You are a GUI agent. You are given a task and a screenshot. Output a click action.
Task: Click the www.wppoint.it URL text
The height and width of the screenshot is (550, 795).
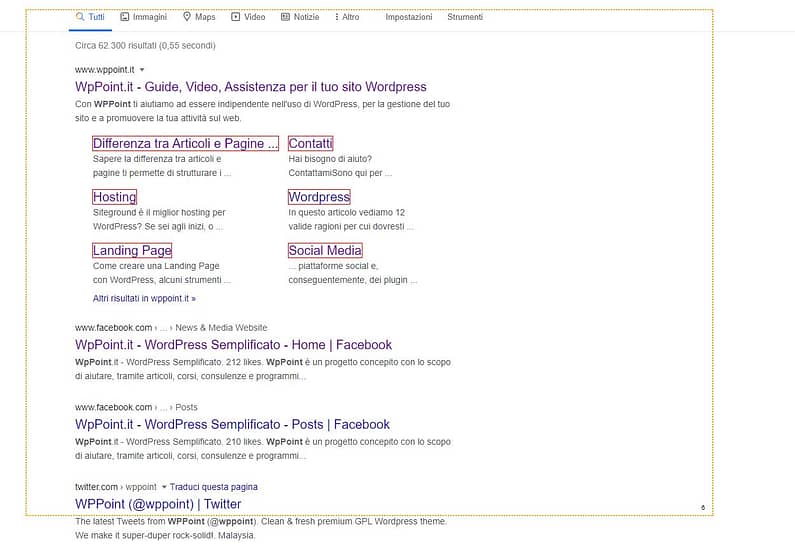click(104, 70)
